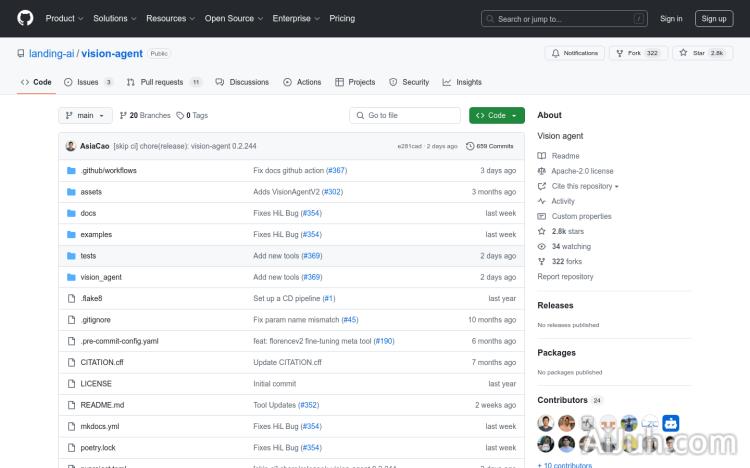The width and height of the screenshot is (750, 468).
Task: Click the Sign up button
Action: [714, 18]
